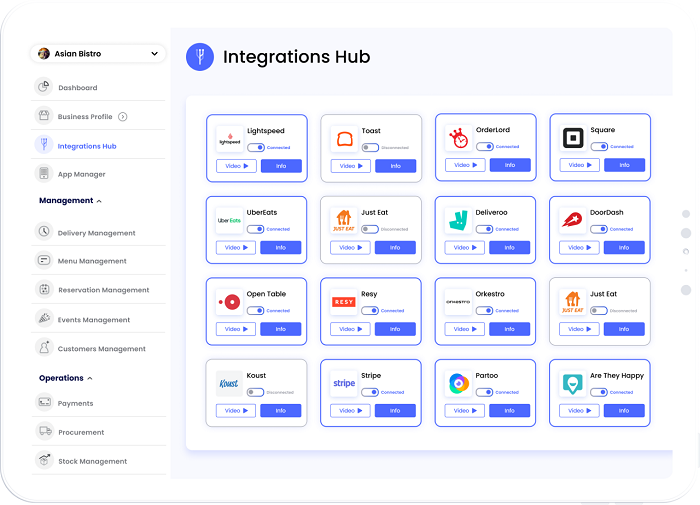Click the Menu Management icon
Viewport: 700px width, 505px height.
[x=44, y=261]
